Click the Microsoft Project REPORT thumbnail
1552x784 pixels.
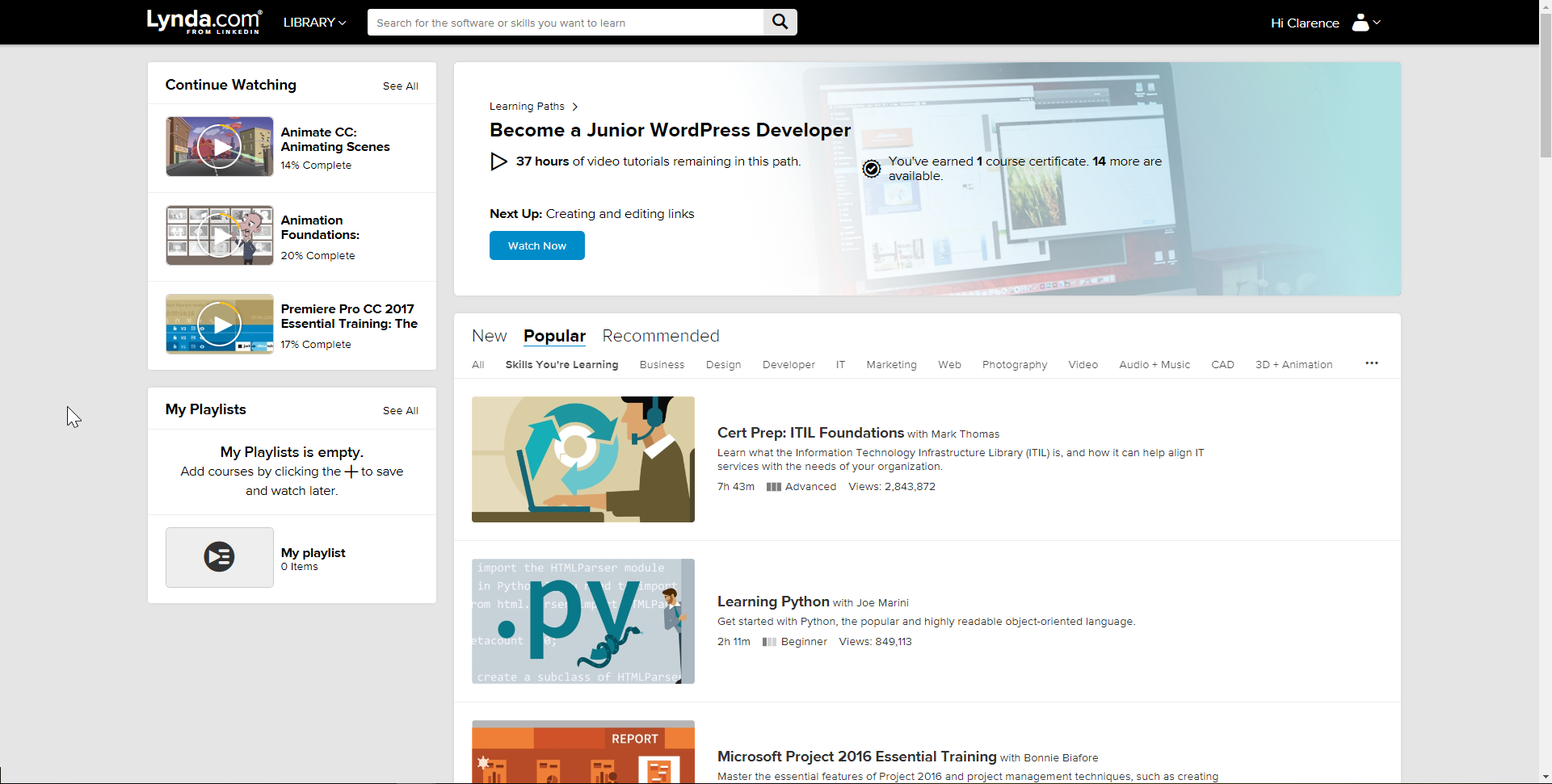click(x=583, y=752)
